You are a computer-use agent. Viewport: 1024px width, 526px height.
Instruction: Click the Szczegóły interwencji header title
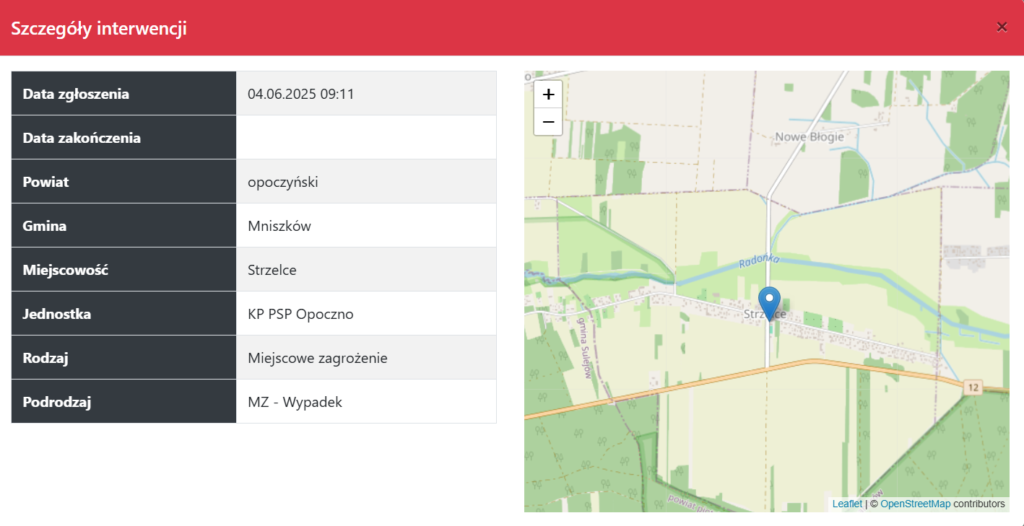[99, 28]
